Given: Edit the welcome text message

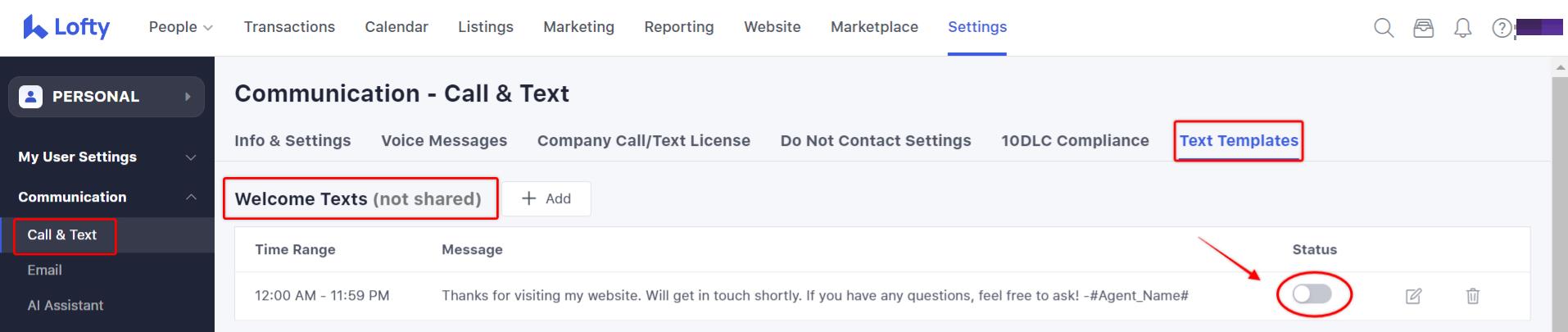Looking at the screenshot, I should (x=1414, y=296).
